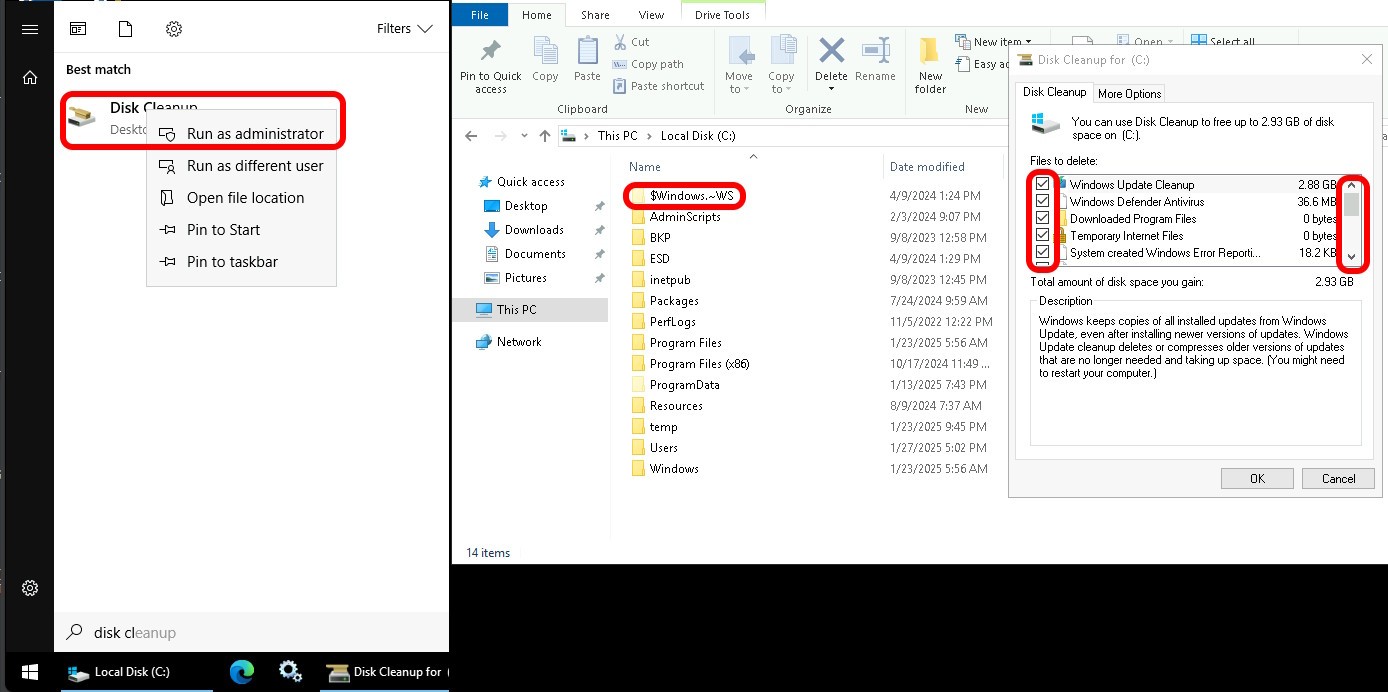Click the red Delete icon in the ribbon
Screen dimensions: 1388x692
pos(831,52)
